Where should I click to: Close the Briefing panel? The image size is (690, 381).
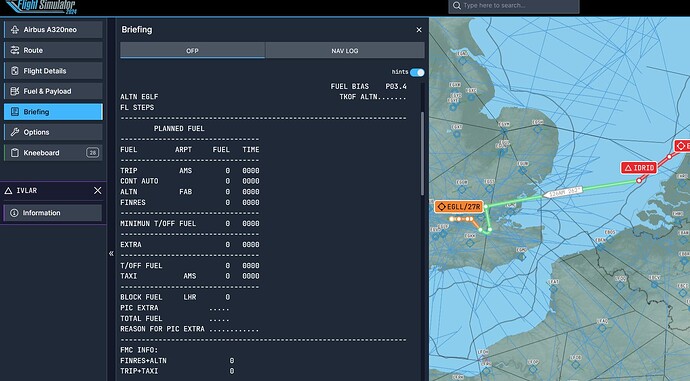(419, 30)
